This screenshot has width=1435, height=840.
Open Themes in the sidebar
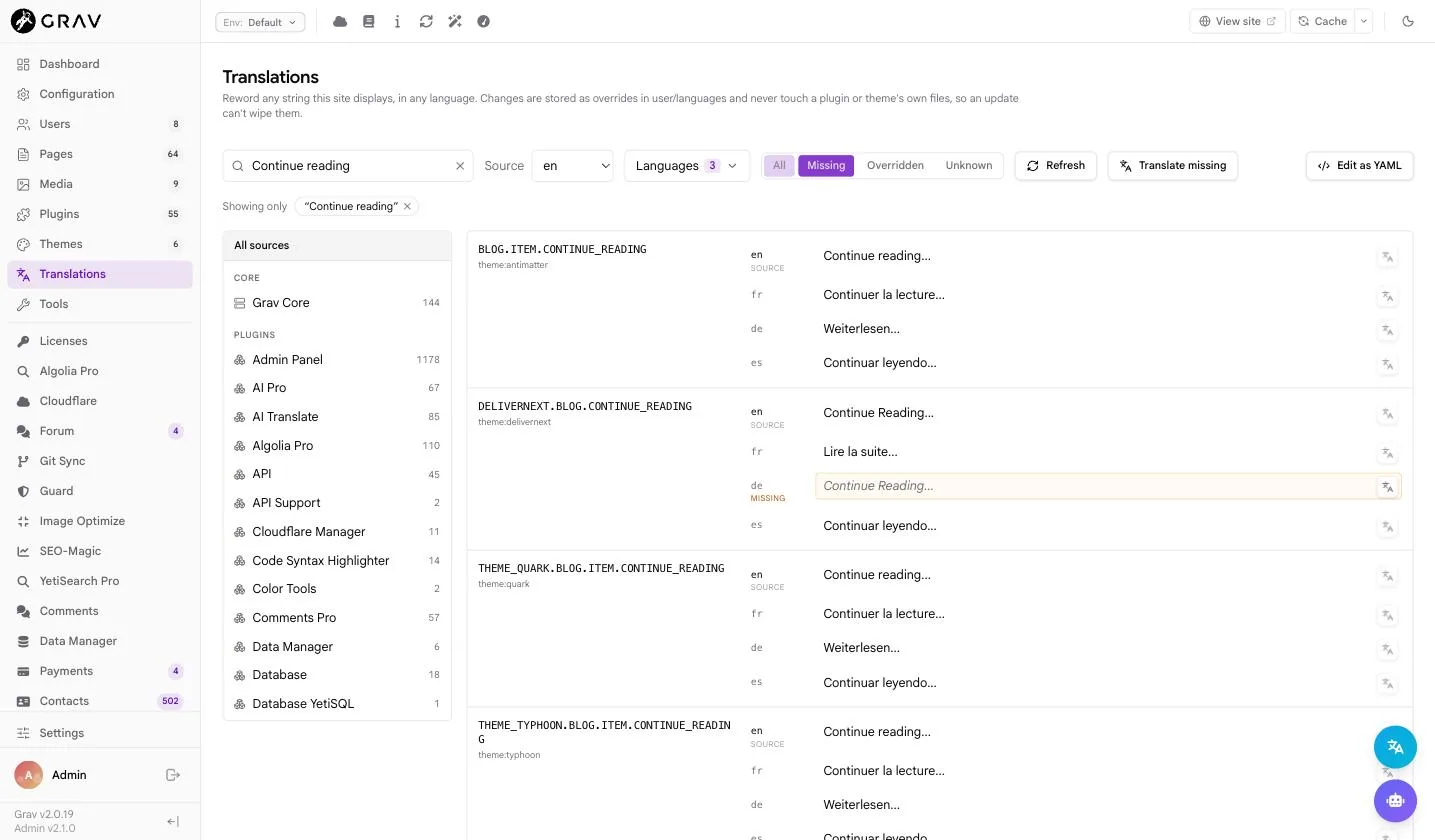click(x=100, y=244)
